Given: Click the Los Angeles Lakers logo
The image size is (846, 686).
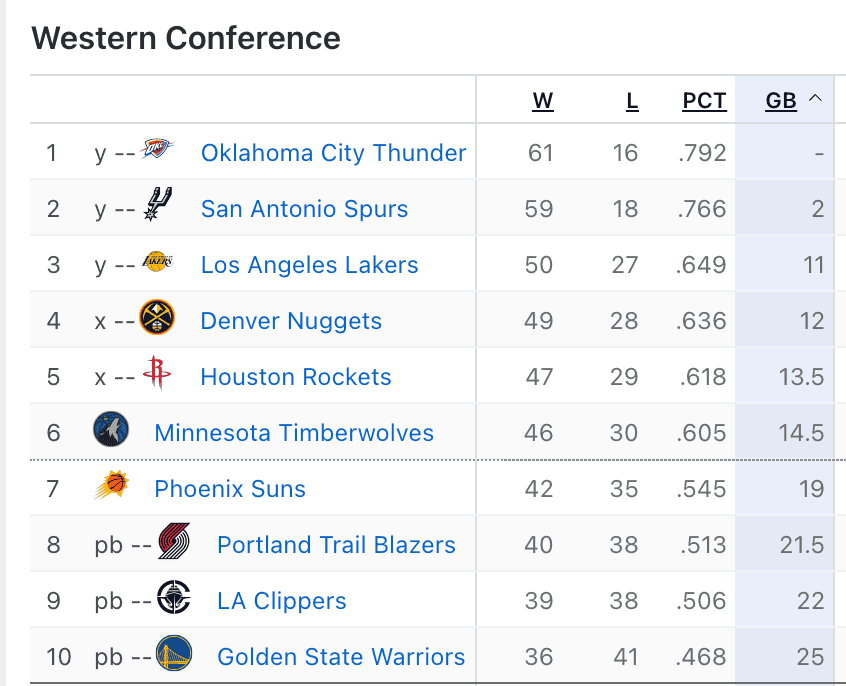Looking at the screenshot, I should coord(158,263).
